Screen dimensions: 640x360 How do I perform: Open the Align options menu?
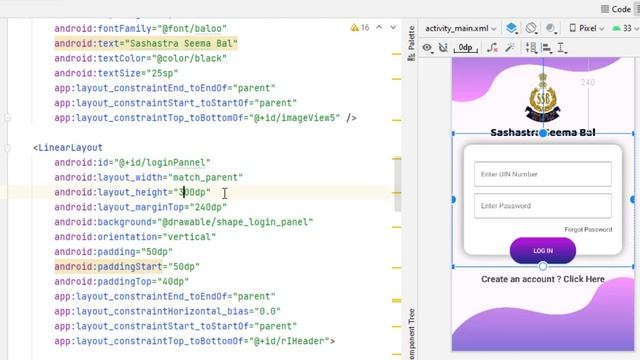tap(547, 48)
